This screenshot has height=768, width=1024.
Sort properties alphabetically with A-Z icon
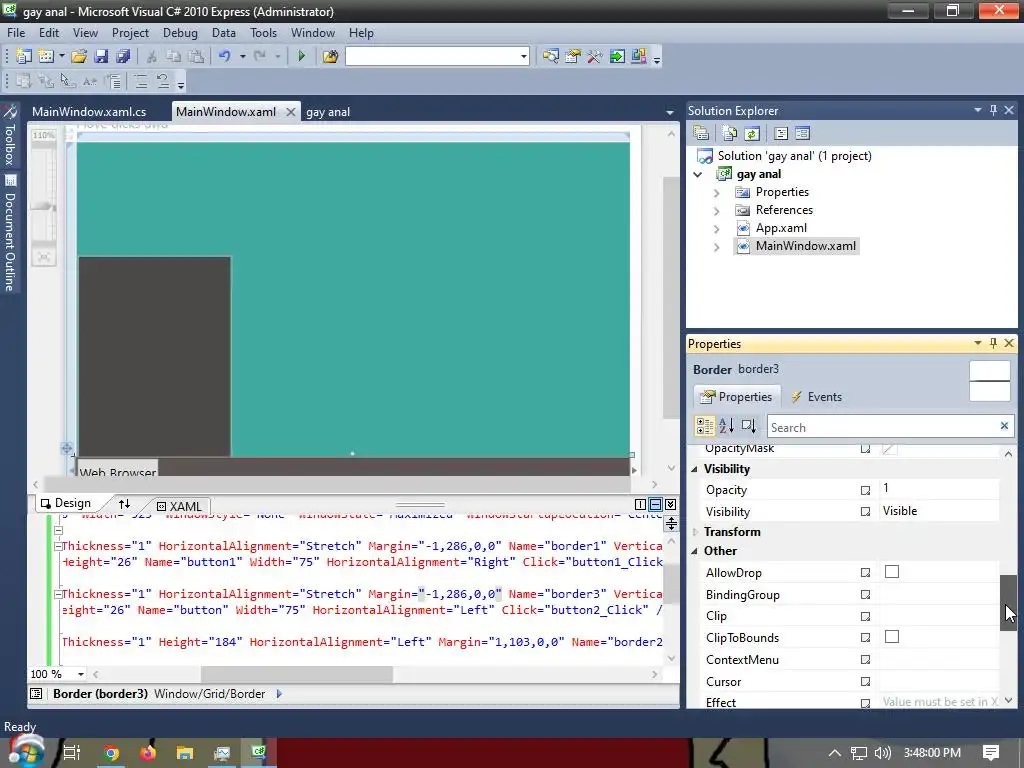tap(726, 426)
